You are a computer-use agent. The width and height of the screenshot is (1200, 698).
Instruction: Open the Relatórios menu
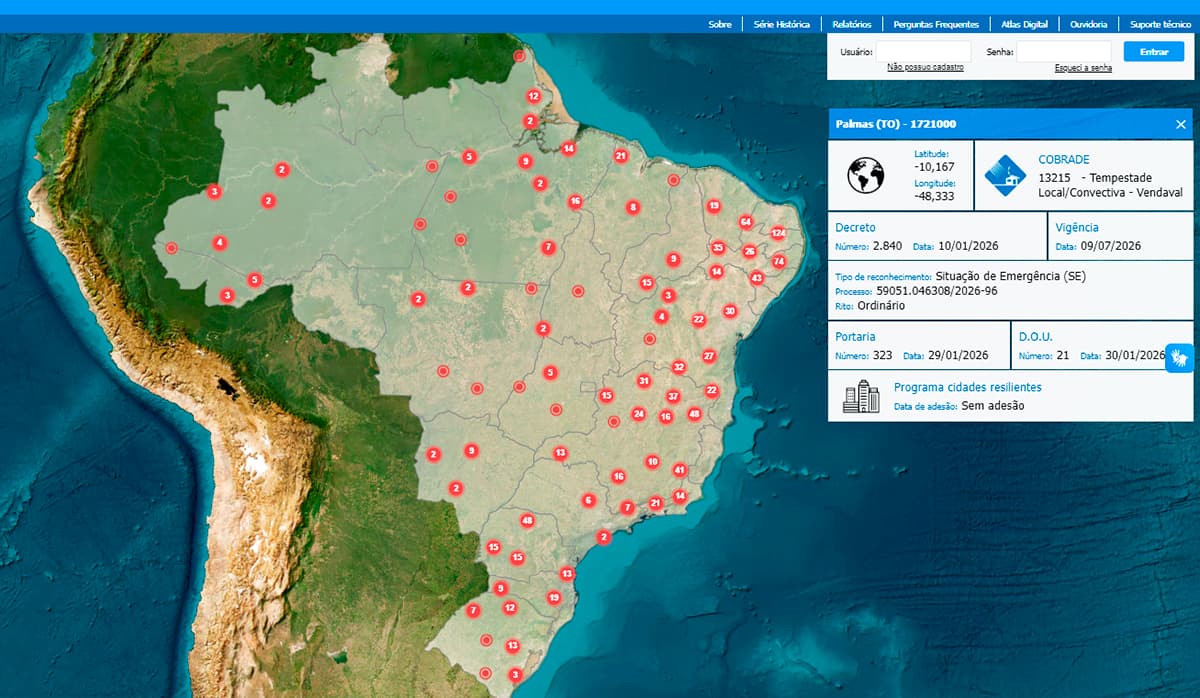pos(851,24)
